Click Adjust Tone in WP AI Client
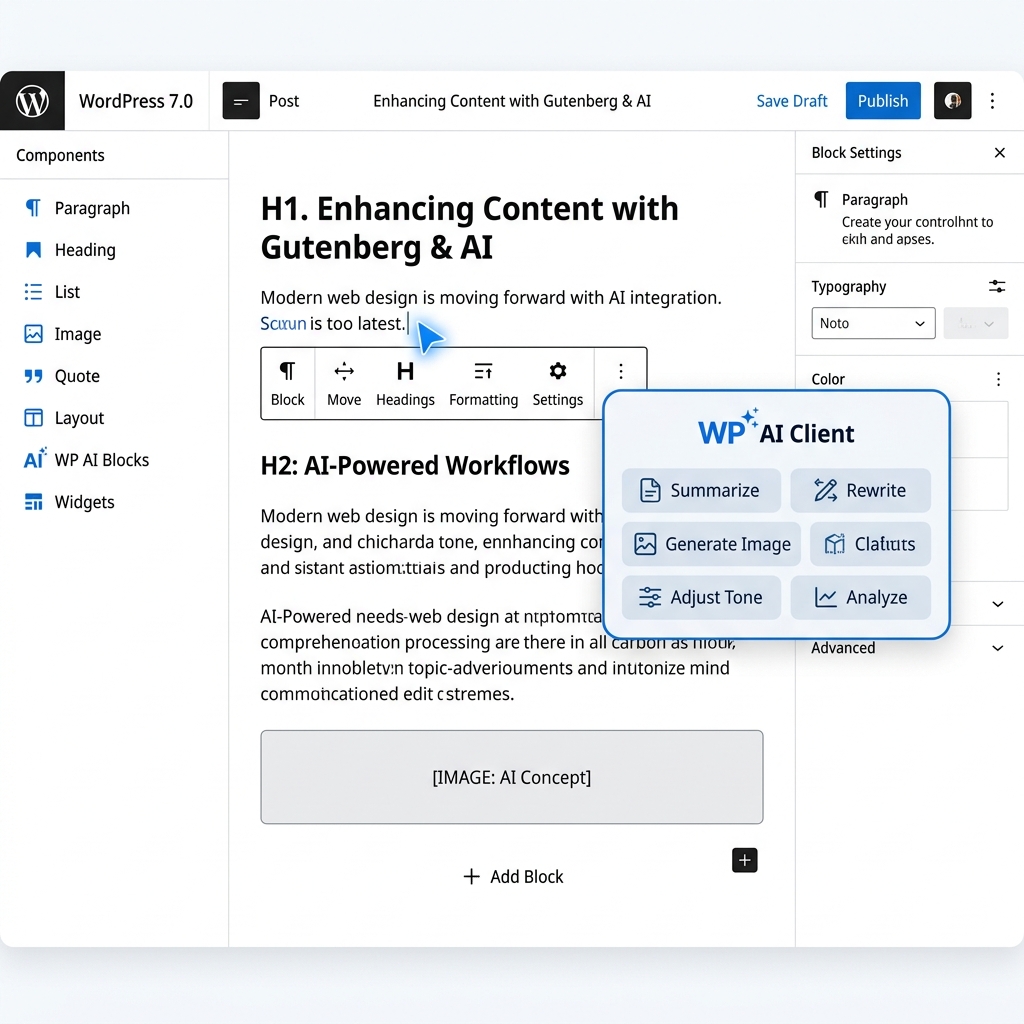Image resolution: width=1024 pixels, height=1024 pixels. [701, 598]
